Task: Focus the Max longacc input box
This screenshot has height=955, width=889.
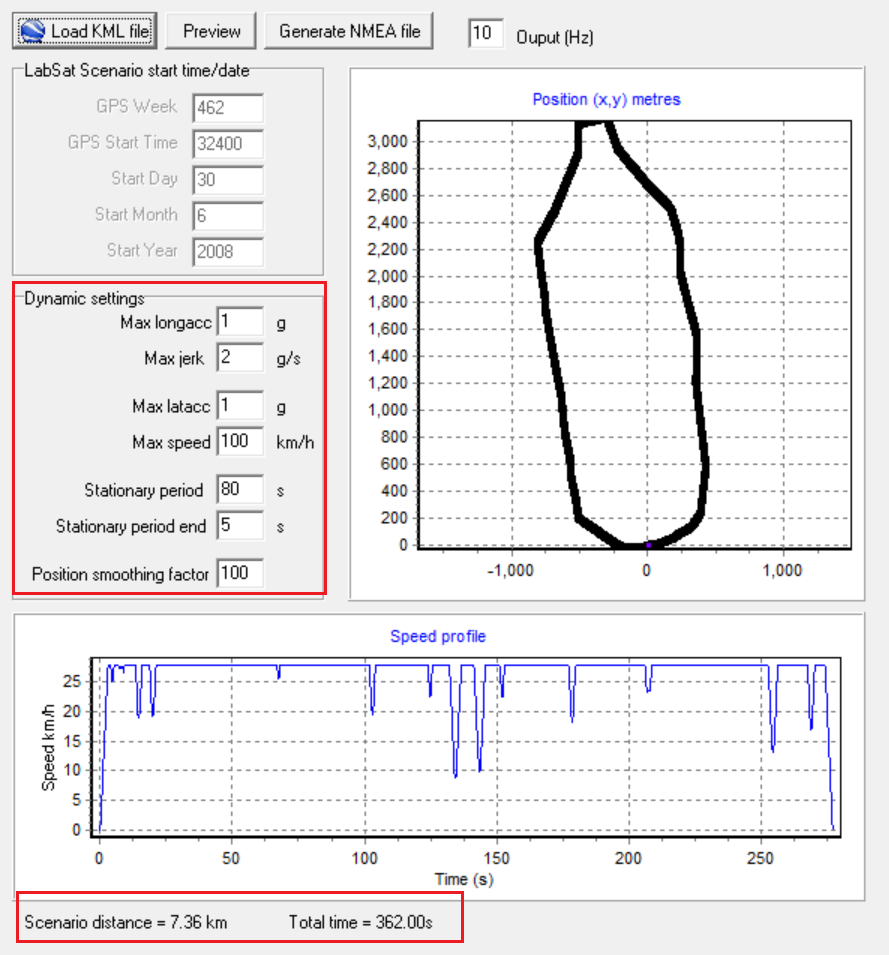Action: click(x=240, y=322)
